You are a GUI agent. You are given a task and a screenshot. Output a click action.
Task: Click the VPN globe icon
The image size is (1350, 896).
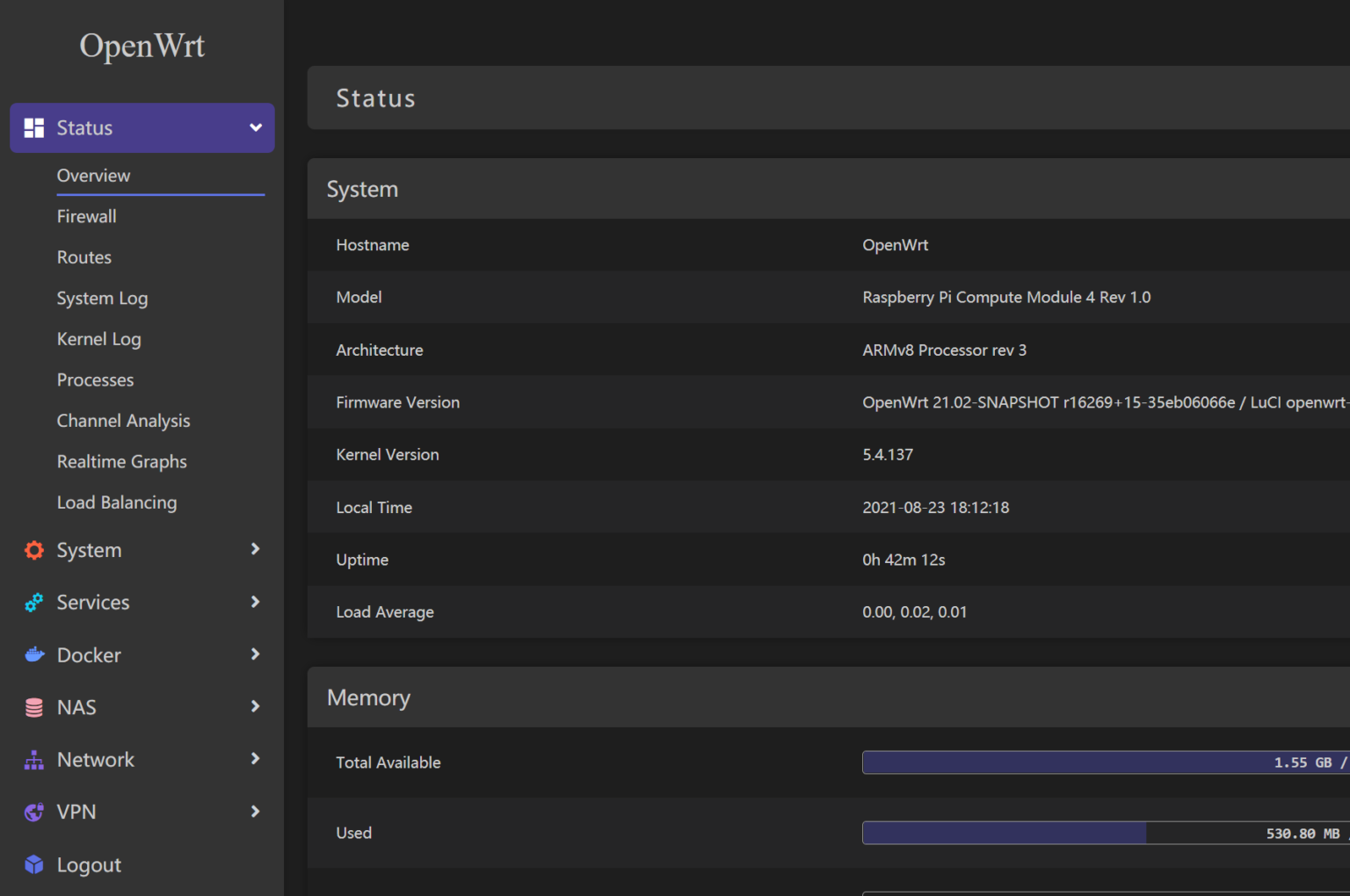pos(33,812)
